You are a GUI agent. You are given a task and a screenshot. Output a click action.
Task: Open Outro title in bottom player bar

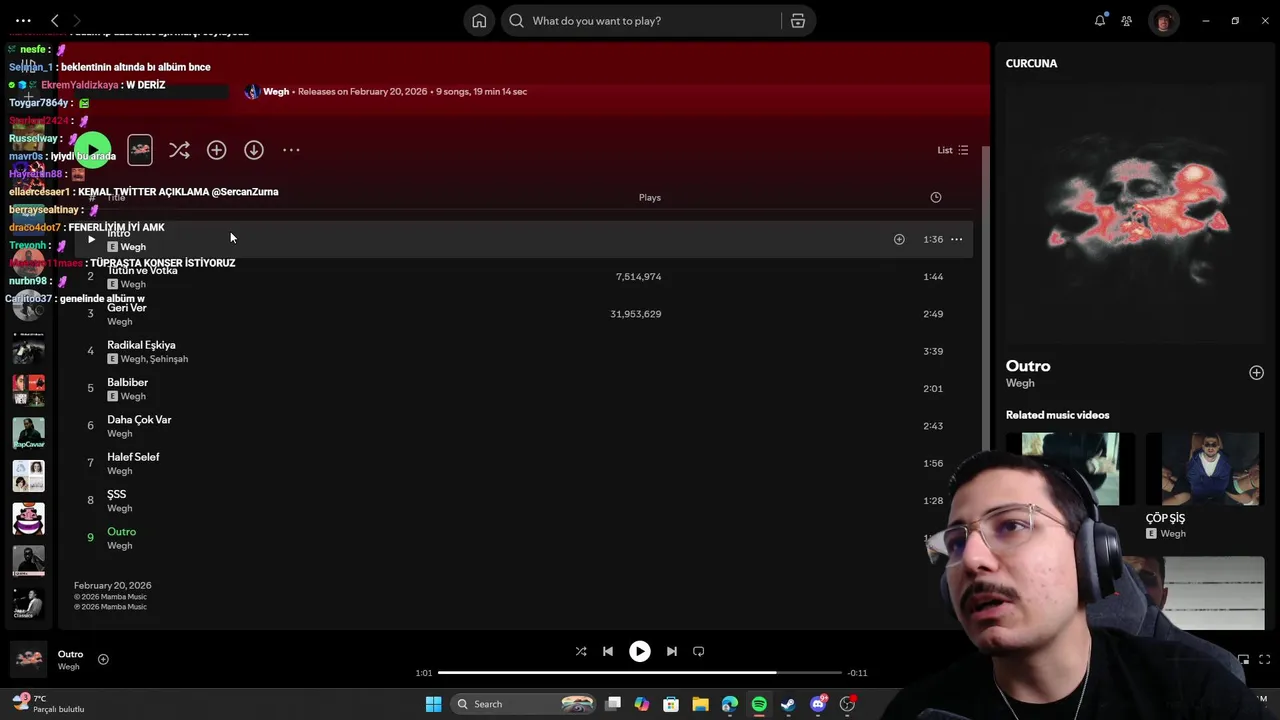coord(70,654)
